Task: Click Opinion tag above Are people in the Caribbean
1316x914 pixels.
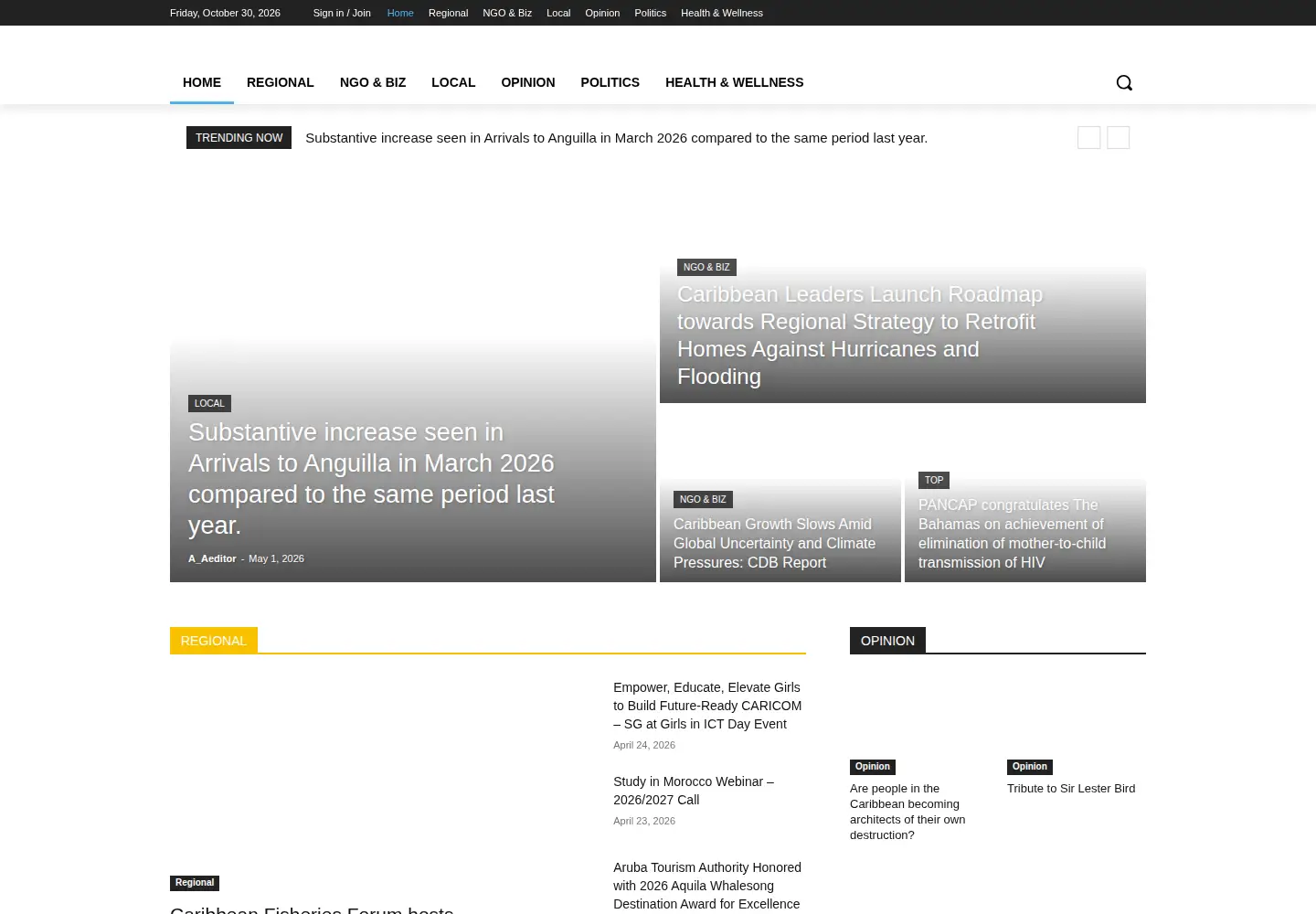Action: pyautogui.click(x=873, y=767)
